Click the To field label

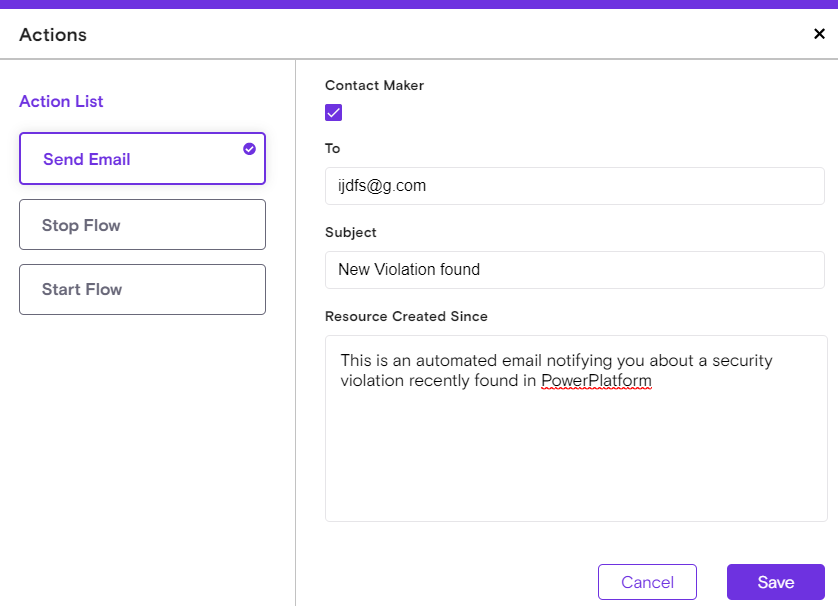(333, 148)
